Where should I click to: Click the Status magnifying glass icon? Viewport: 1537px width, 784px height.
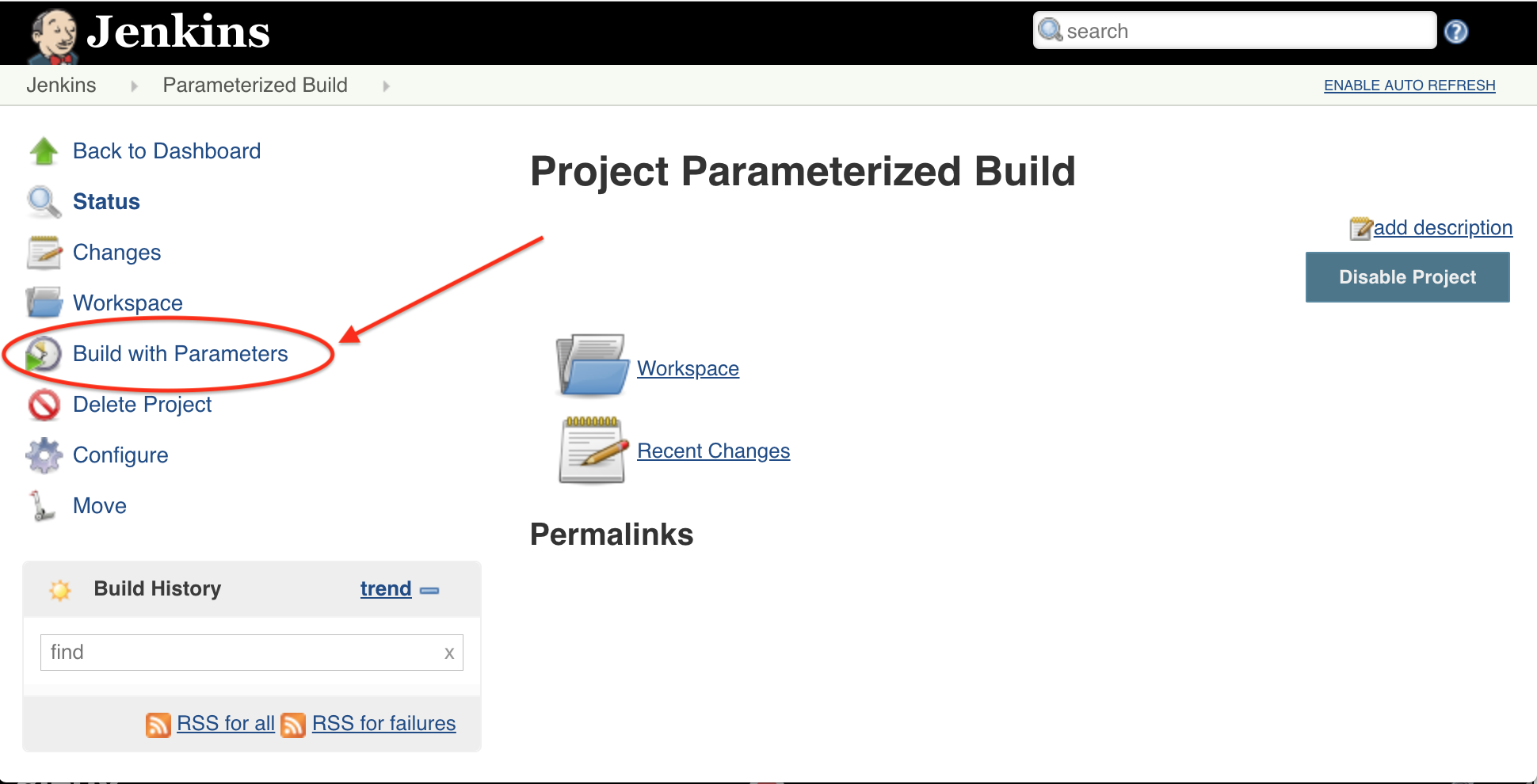tap(44, 202)
